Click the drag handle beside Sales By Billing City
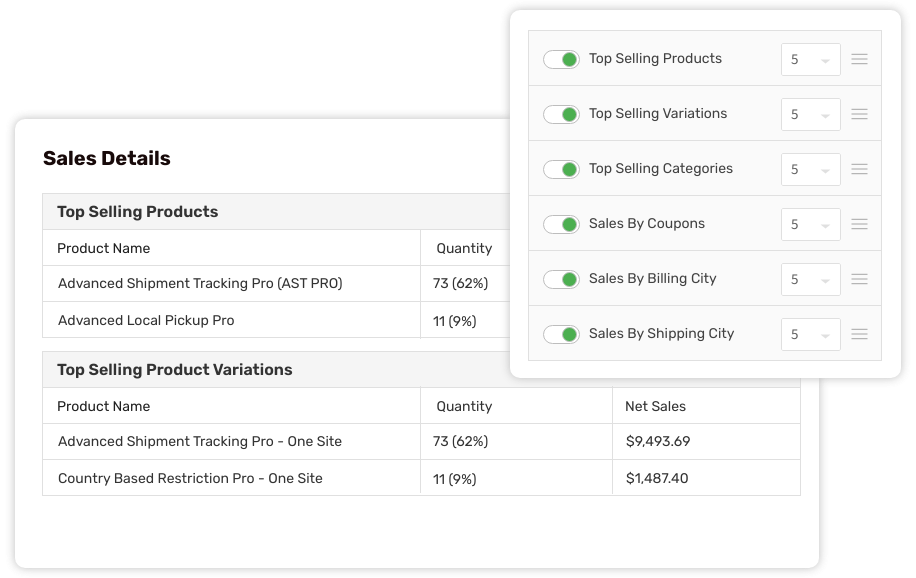916x578 pixels. tap(859, 279)
